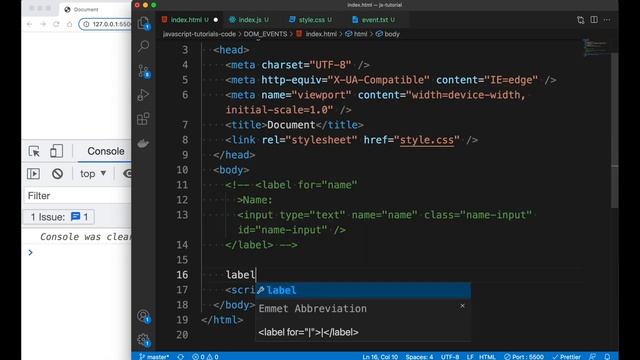Click the editor vertical scrollbar
Image resolution: width=640 pixels, height=360 pixels.
coord(615,131)
